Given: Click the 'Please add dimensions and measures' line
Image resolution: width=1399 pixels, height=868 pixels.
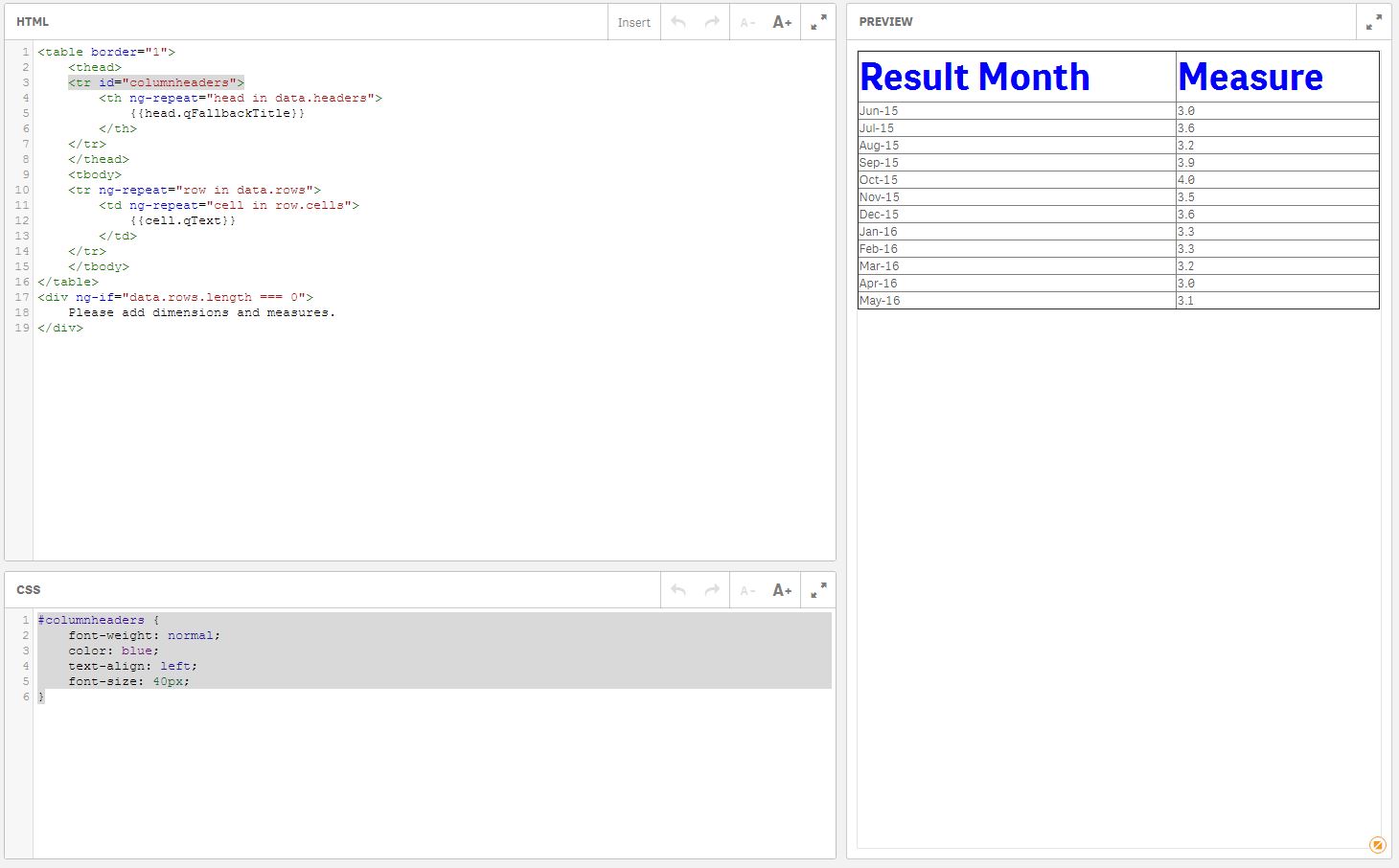Looking at the screenshot, I should tap(202, 312).
